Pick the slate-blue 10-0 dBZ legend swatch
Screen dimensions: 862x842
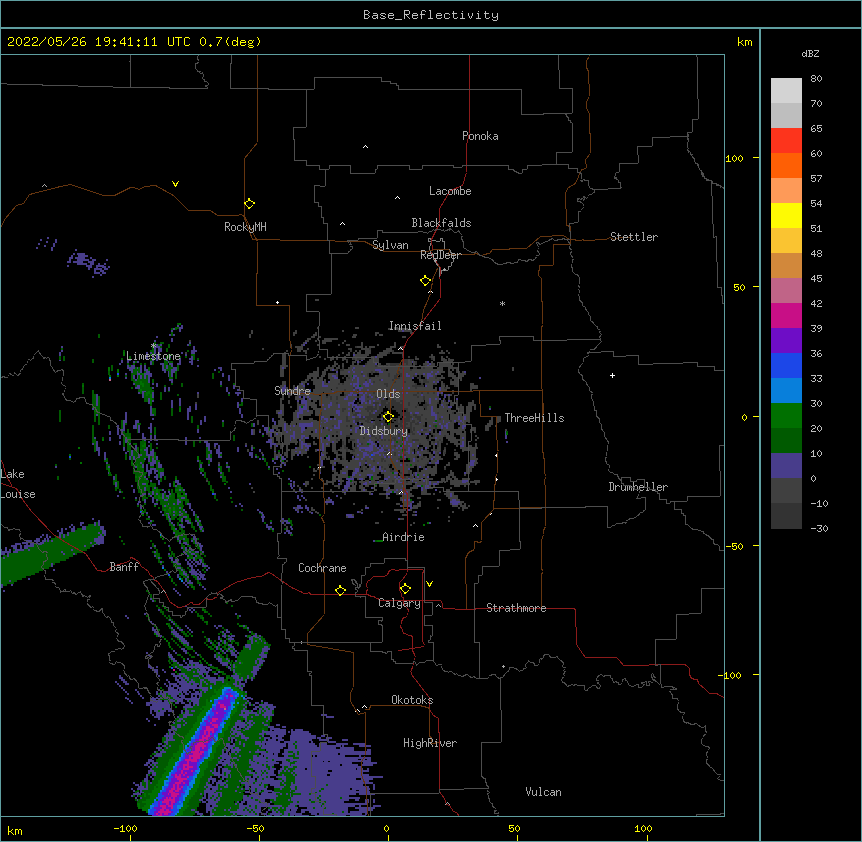click(x=786, y=466)
